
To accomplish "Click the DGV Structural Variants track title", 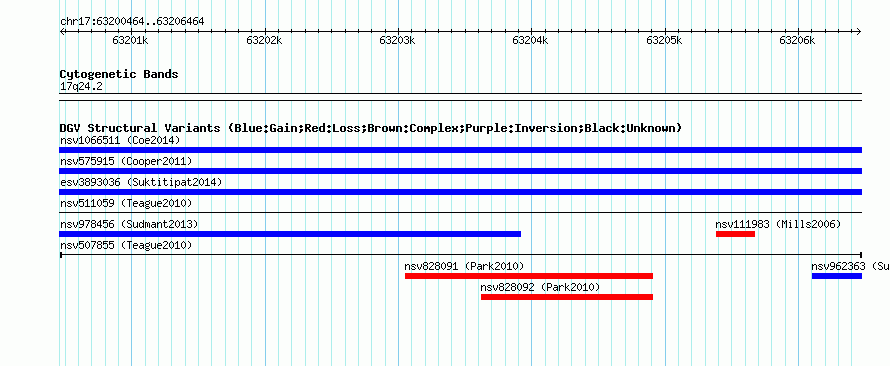I will (370, 128).
